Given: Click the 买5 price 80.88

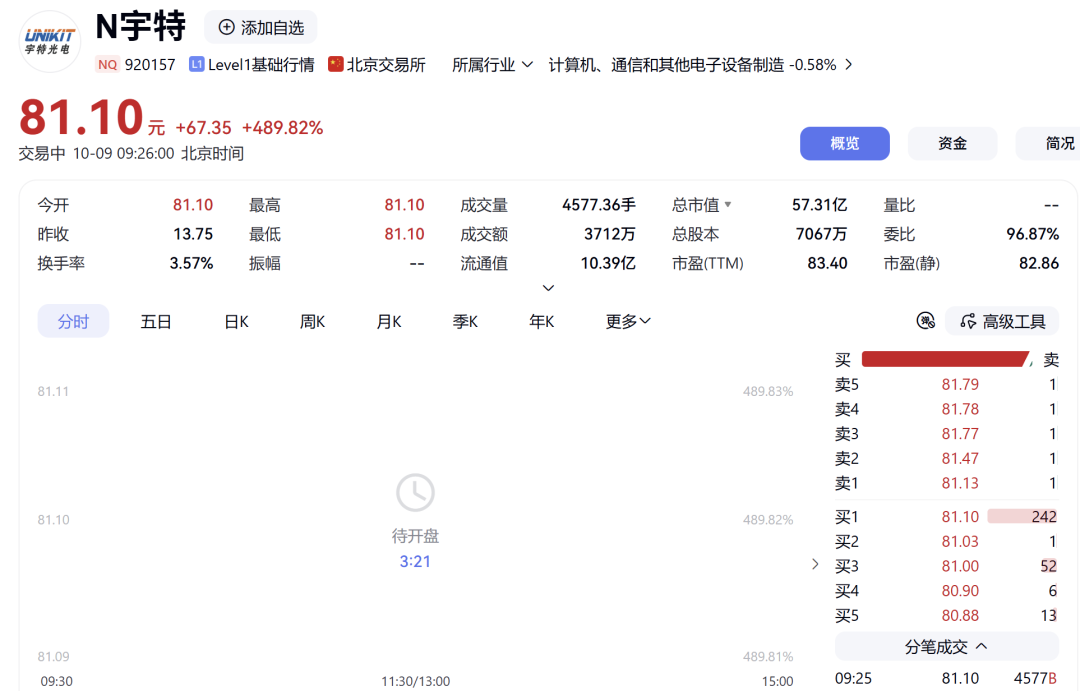Looking at the screenshot, I should 960,616.
